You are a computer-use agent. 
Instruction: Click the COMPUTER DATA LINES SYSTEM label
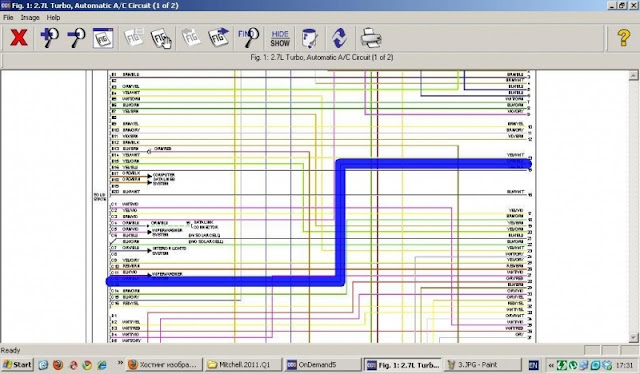coord(164,179)
